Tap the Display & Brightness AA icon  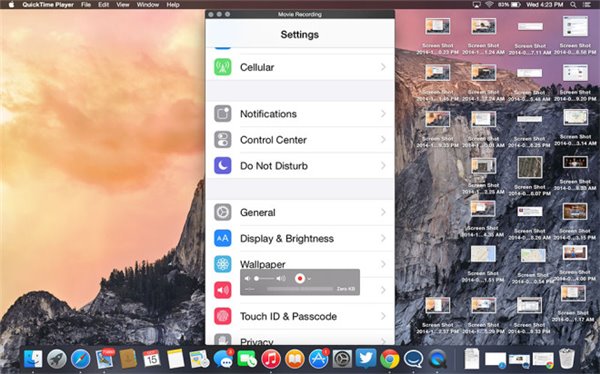click(222, 238)
